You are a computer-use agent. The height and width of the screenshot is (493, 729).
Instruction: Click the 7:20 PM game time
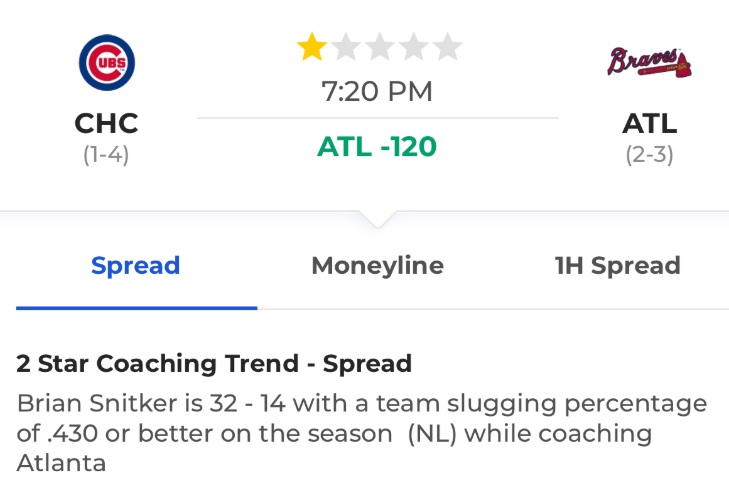click(377, 91)
